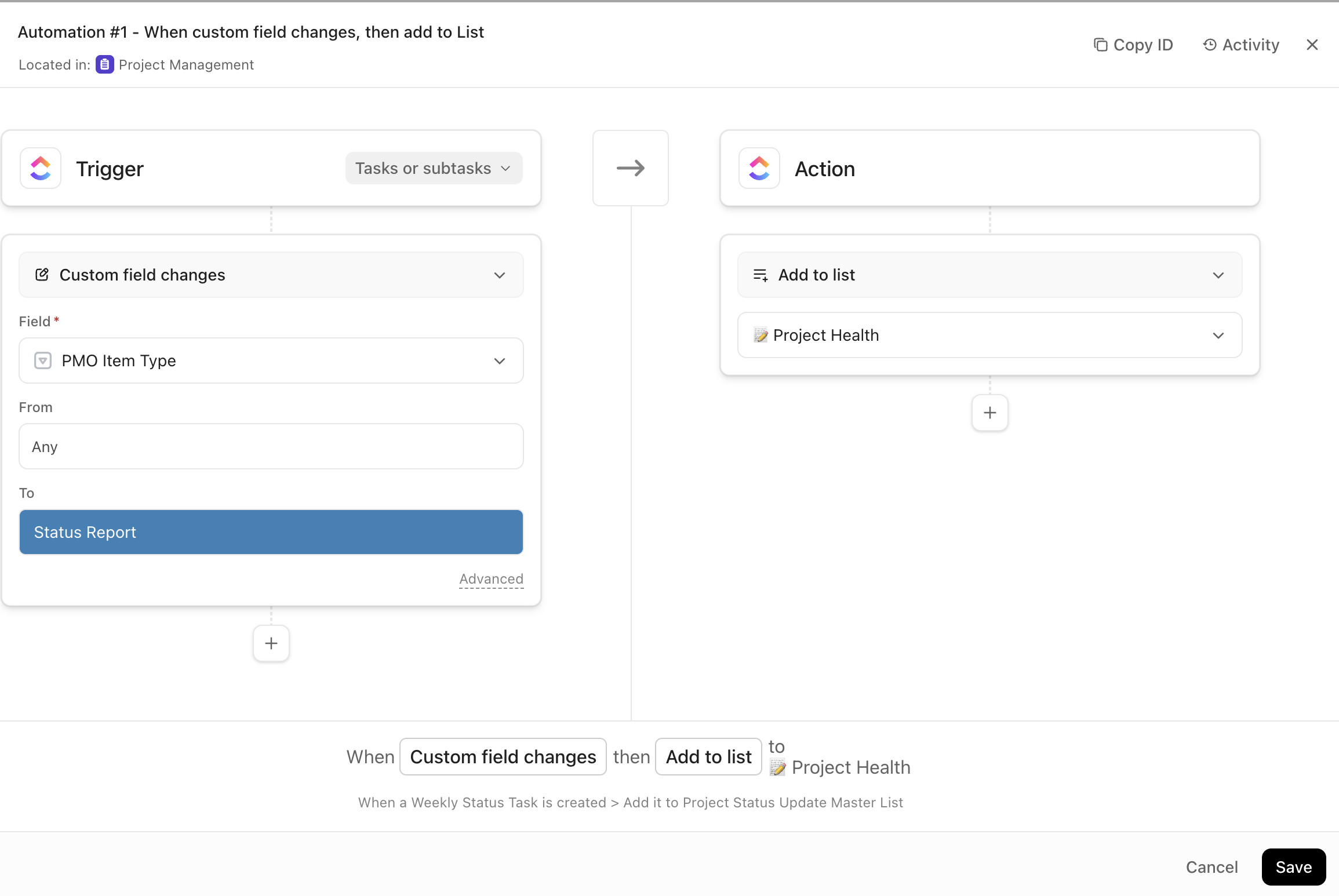Click the memo emoji beside Project Health
The width and height of the screenshot is (1339, 896).
(761, 335)
